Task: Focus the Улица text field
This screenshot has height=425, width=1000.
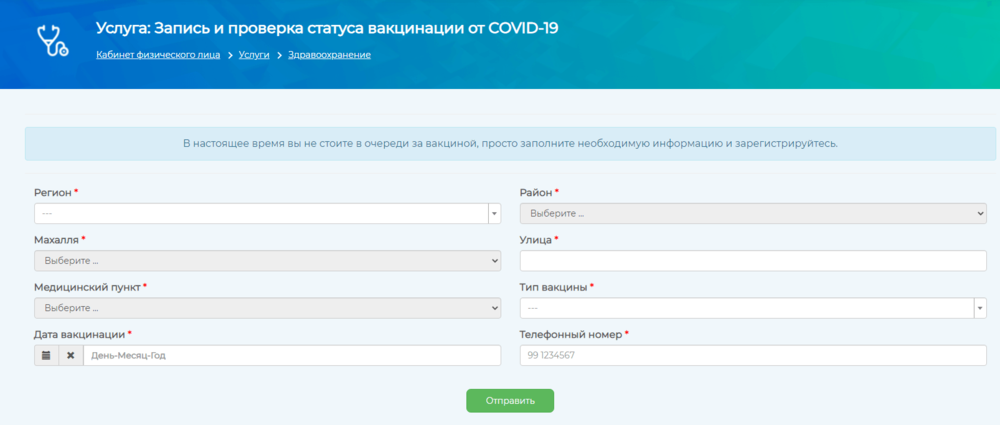Action: (x=753, y=261)
